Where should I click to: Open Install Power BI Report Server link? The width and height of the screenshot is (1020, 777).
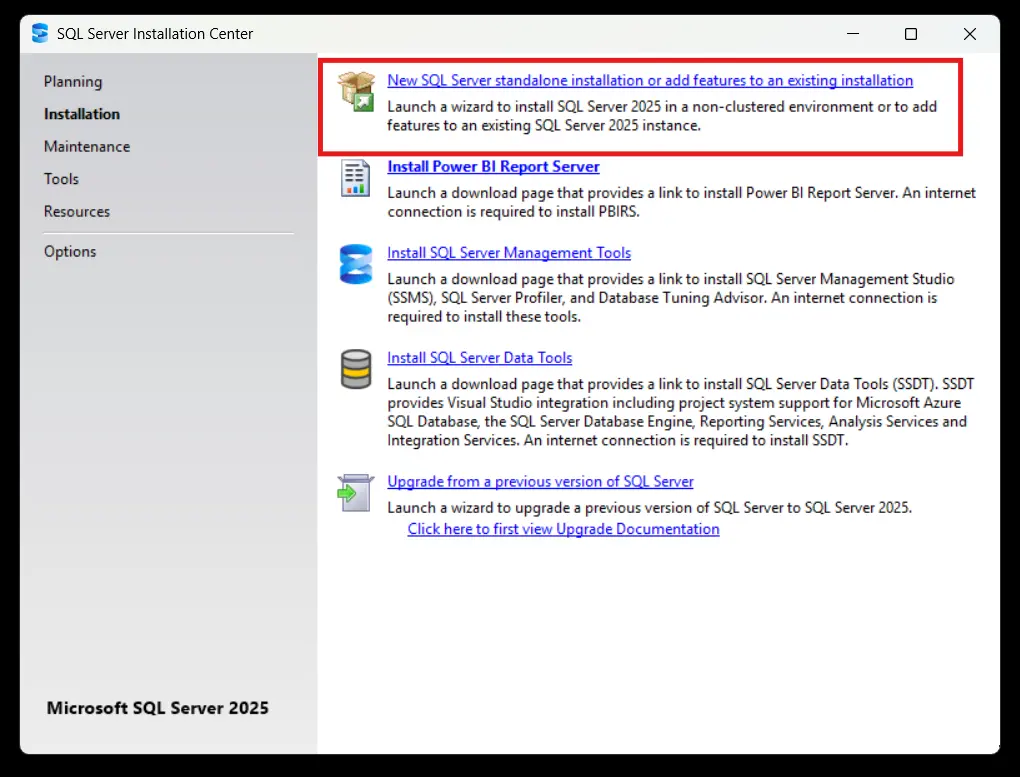pyautogui.click(x=493, y=167)
